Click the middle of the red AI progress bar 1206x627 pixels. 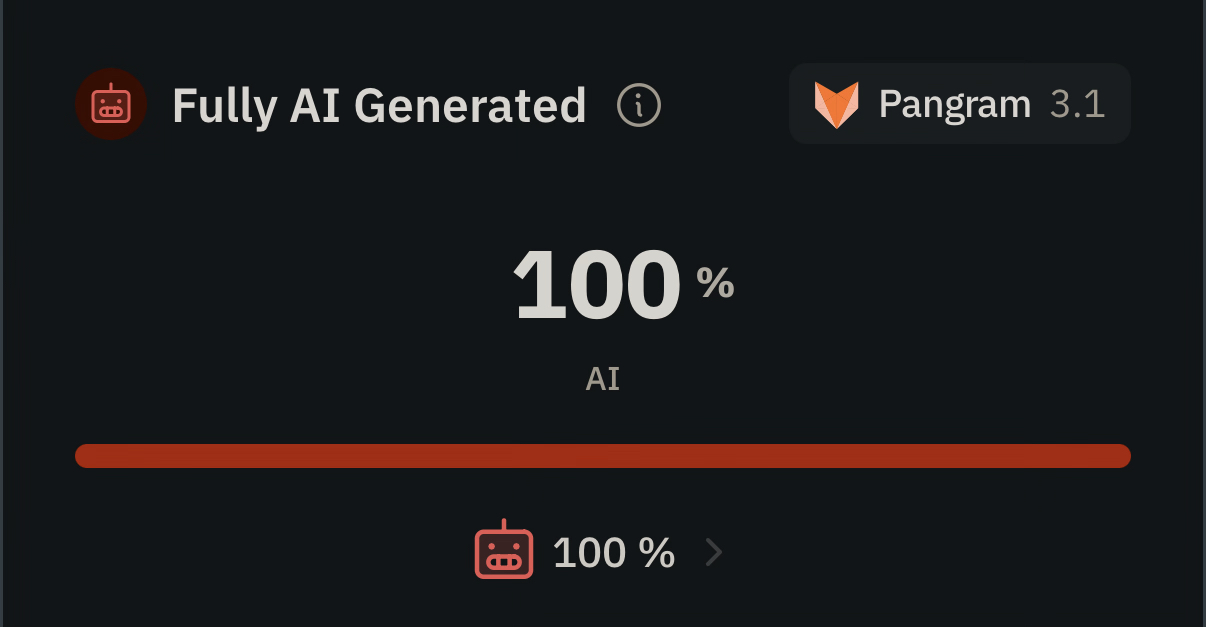coord(603,456)
